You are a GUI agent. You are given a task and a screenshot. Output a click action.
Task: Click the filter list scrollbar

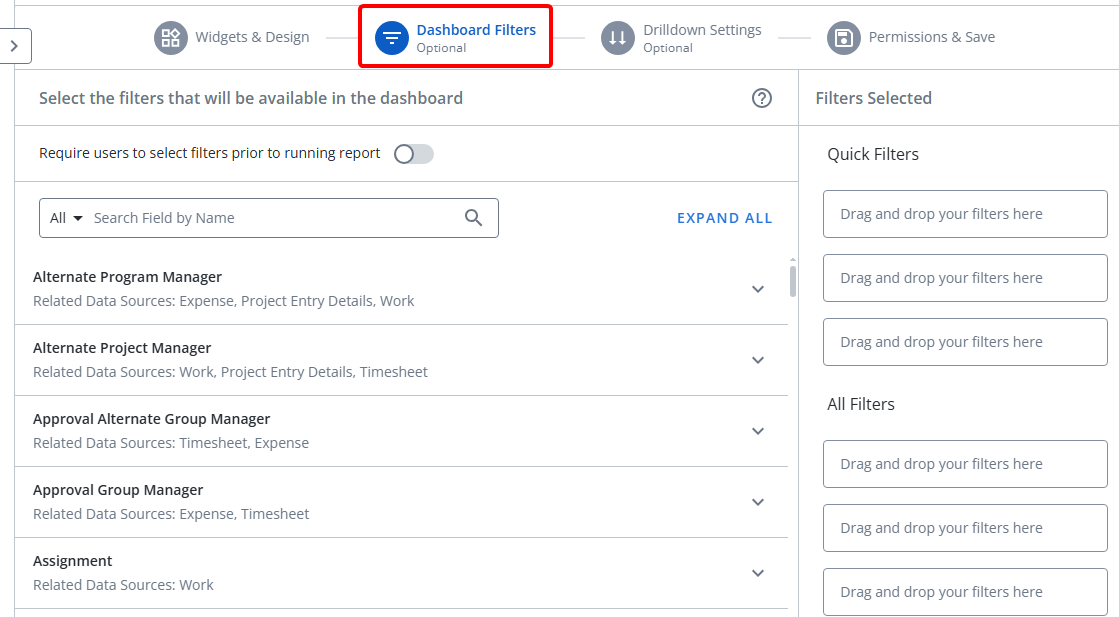pyautogui.click(x=793, y=281)
